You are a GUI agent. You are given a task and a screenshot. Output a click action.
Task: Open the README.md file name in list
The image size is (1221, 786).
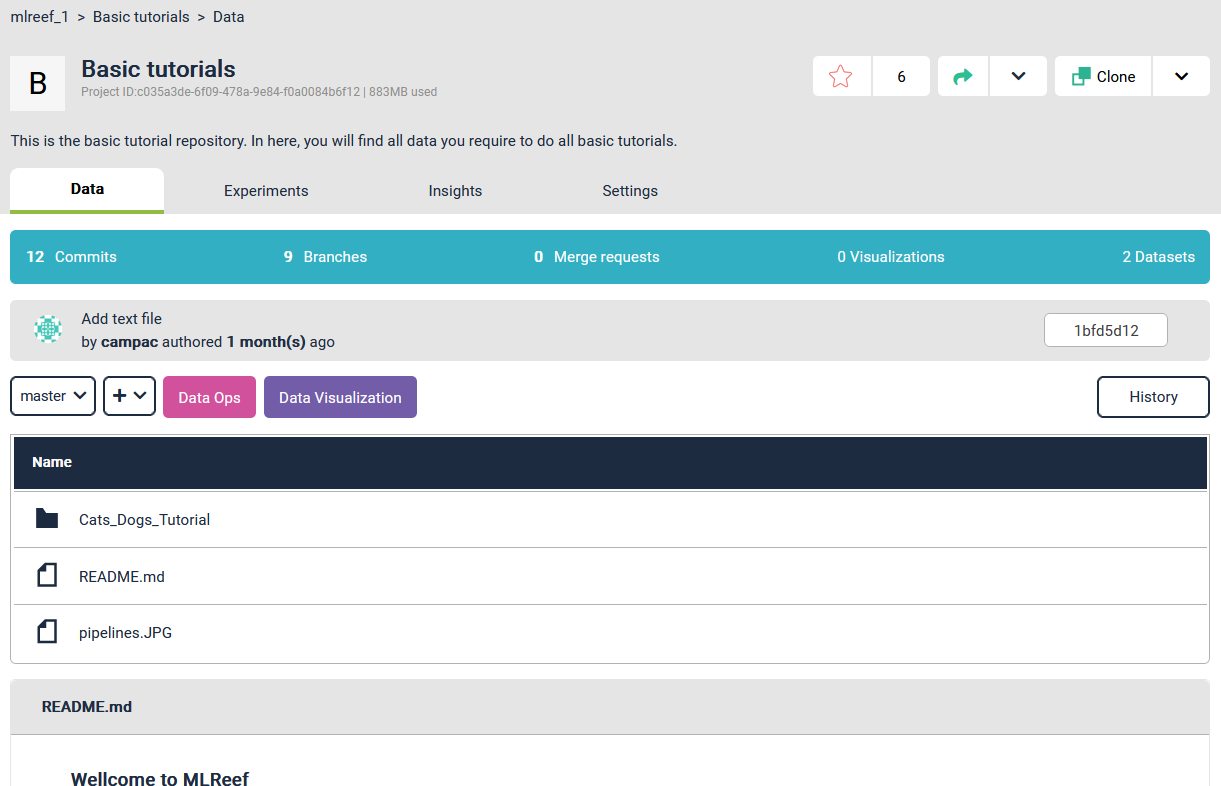point(122,576)
